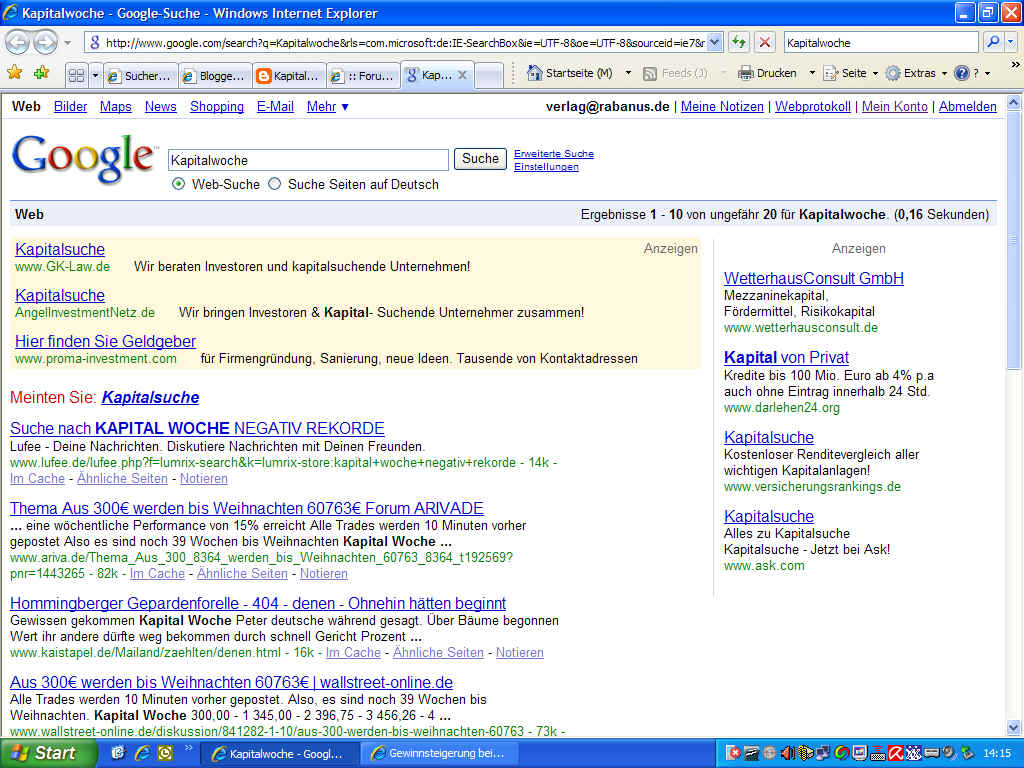Click the Suche button
Viewport: 1024px width, 768px height.
(x=480, y=159)
